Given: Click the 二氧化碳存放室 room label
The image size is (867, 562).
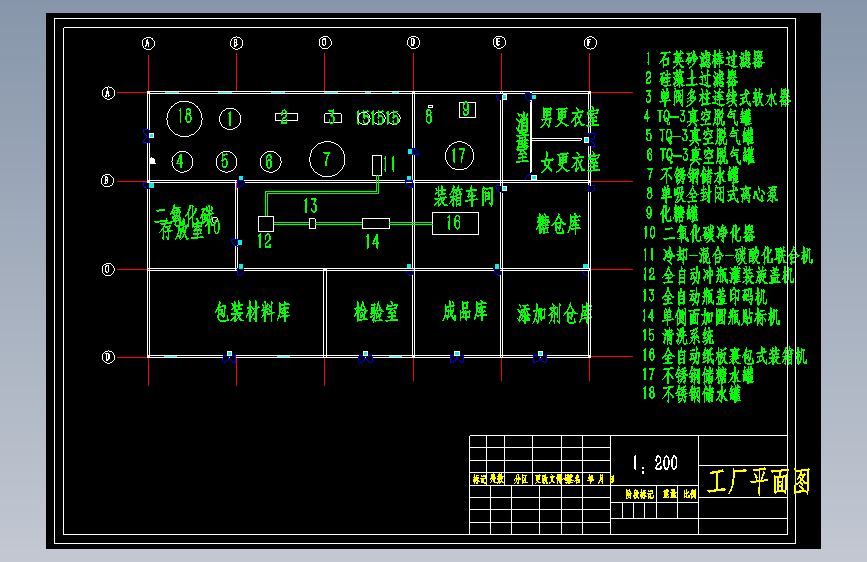Looking at the screenshot, I should click(187, 223).
